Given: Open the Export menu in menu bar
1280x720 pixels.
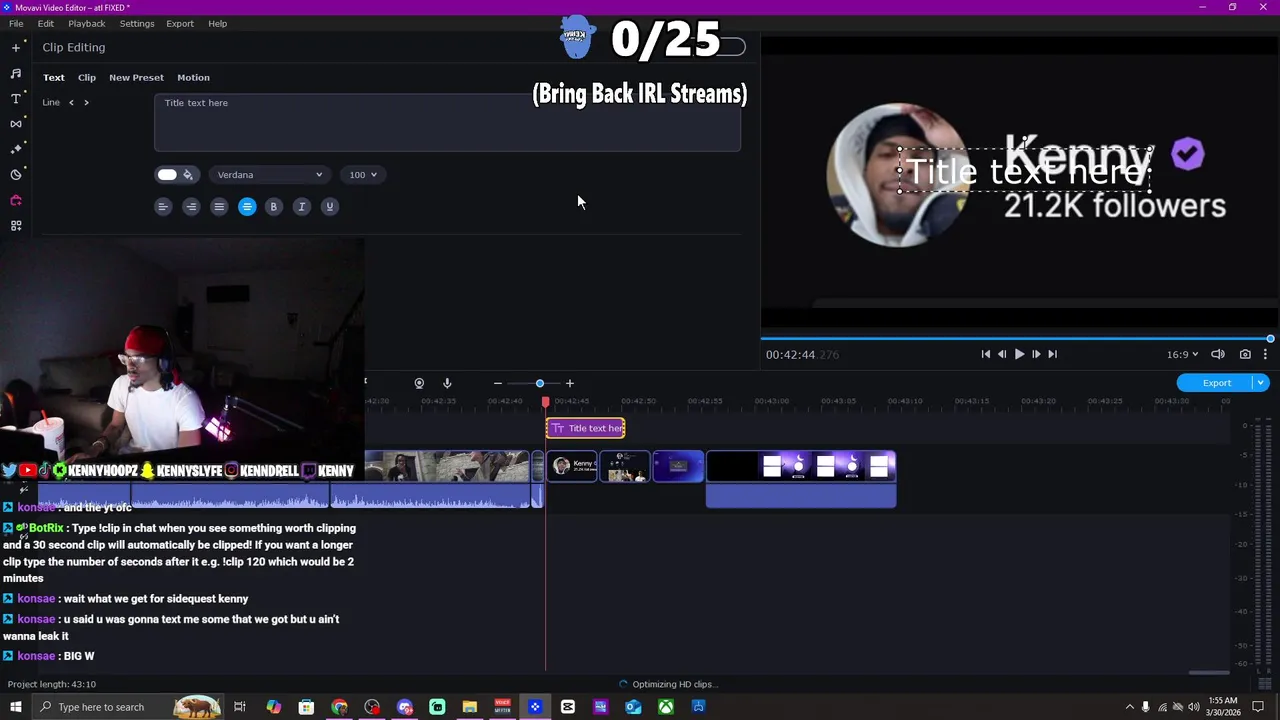Looking at the screenshot, I should 180,23.
